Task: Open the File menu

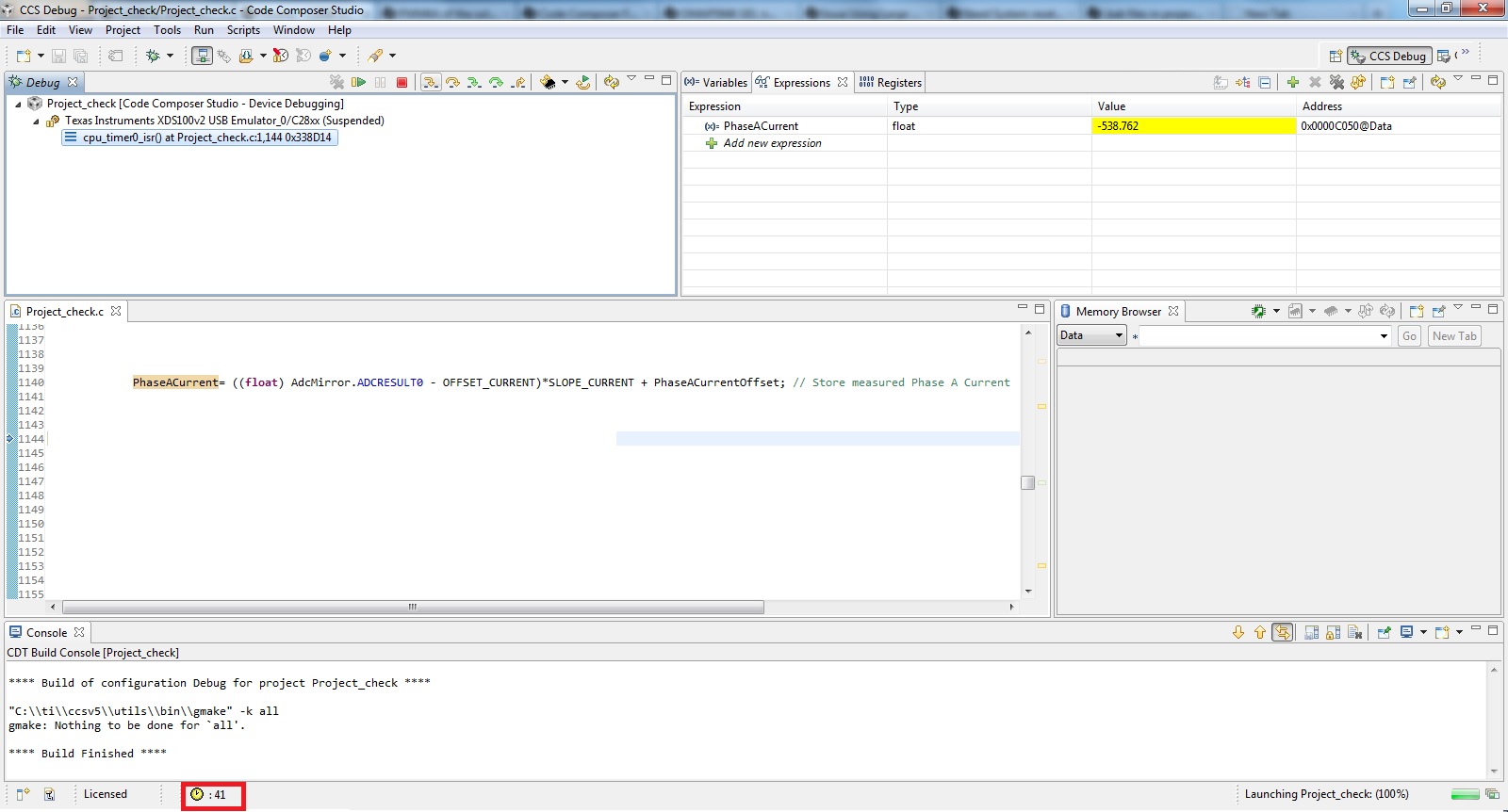Action: [15, 30]
